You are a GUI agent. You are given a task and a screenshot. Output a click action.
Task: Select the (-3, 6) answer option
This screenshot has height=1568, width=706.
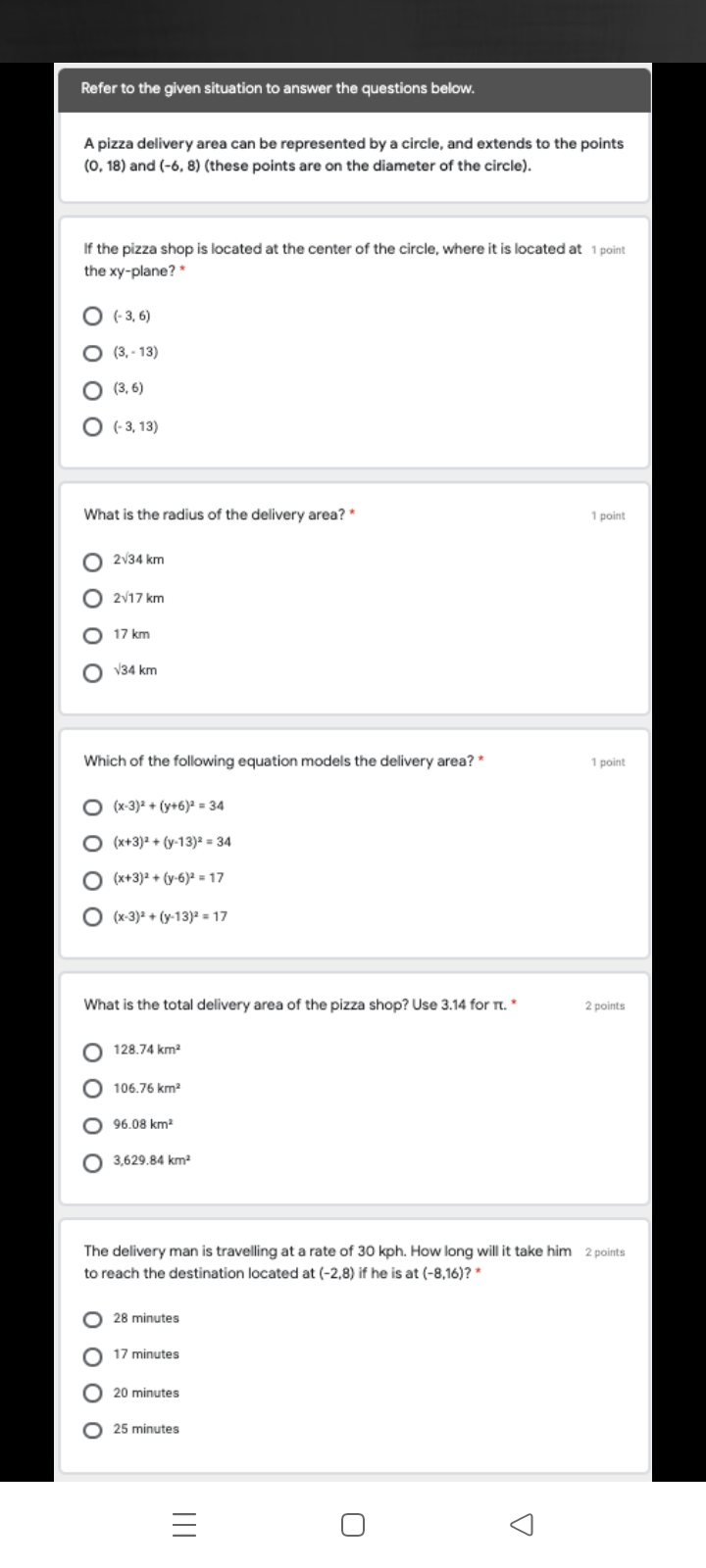point(93,316)
